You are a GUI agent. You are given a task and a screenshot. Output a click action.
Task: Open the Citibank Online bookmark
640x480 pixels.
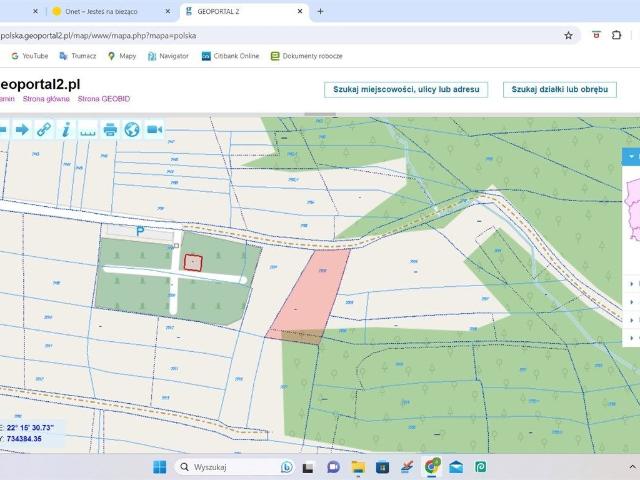[231, 56]
